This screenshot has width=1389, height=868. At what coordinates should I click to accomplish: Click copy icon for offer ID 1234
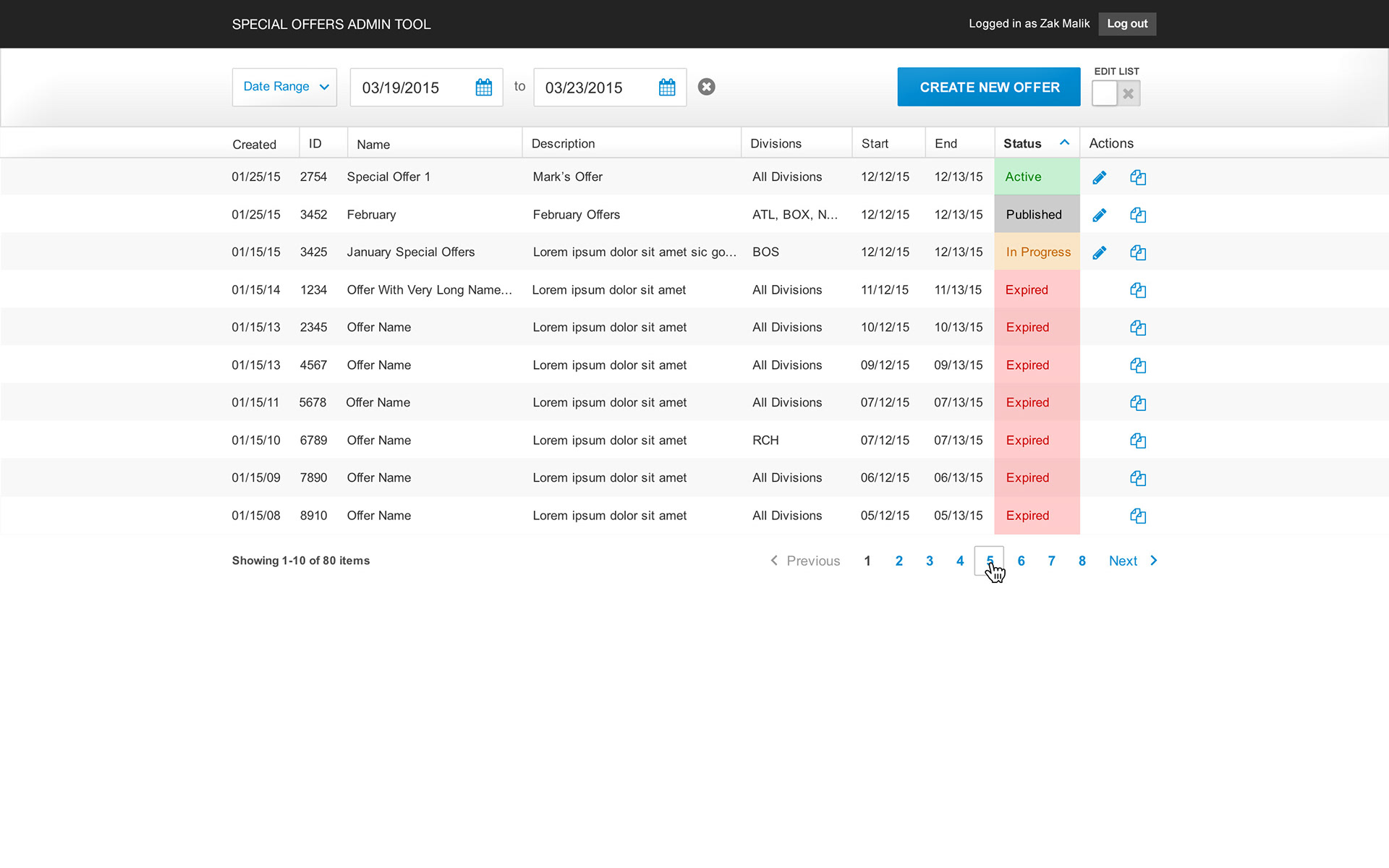tap(1137, 290)
